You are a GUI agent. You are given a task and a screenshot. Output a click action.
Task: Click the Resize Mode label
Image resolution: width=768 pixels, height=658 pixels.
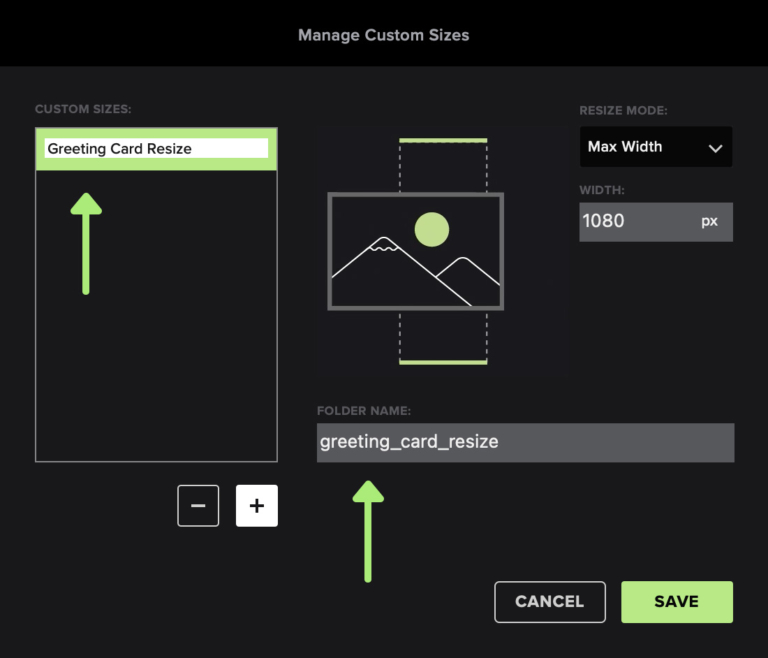[x=624, y=110]
